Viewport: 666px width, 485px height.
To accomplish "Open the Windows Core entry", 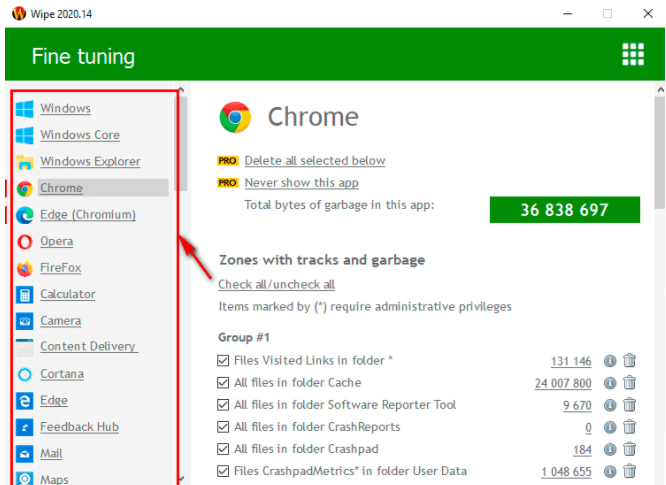I will coord(80,135).
